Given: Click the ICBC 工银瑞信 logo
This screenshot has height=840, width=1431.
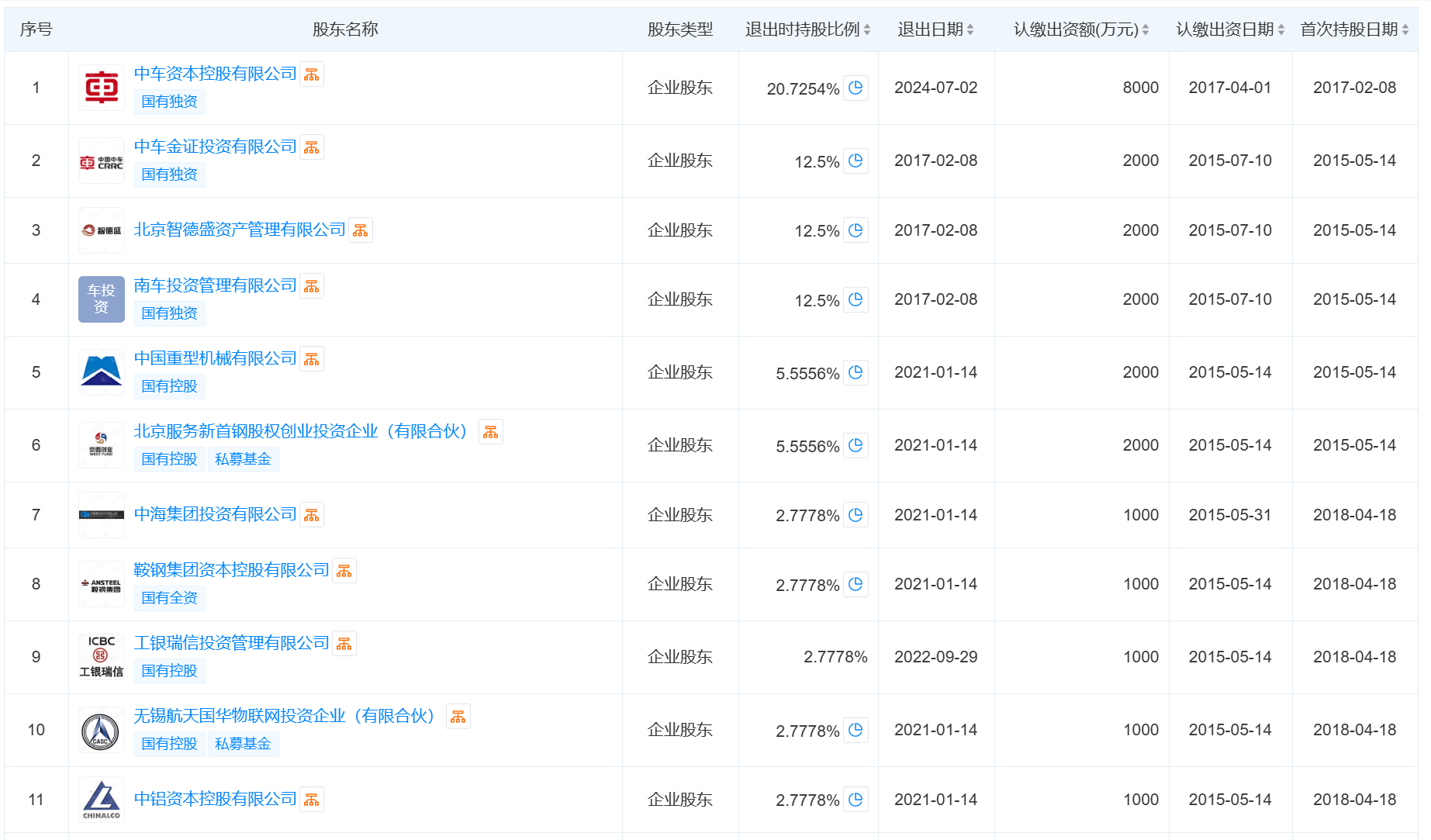Looking at the screenshot, I should click(x=102, y=657).
